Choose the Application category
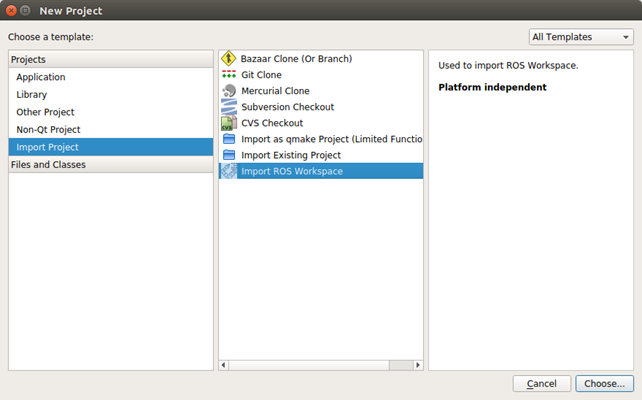Image resolution: width=642 pixels, height=400 pixels. pyautogui.click(x=111, y=77)
